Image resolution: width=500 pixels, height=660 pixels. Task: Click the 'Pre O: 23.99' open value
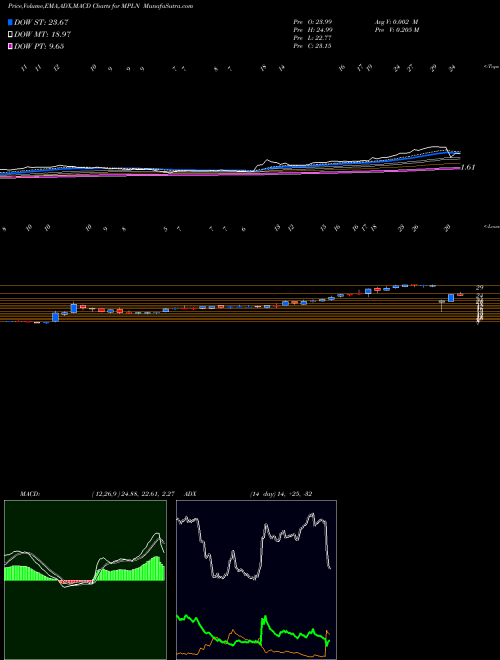313,22
